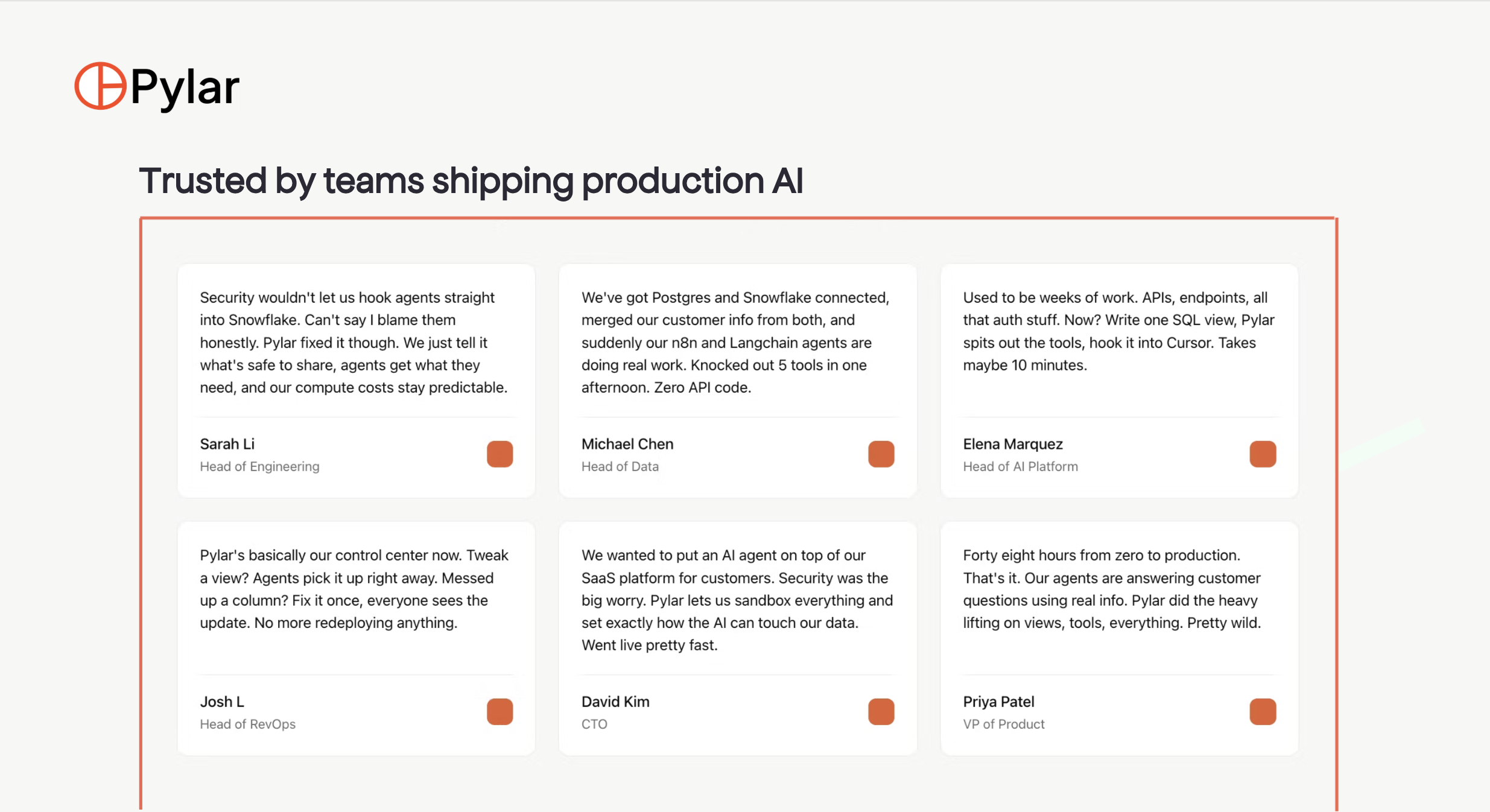Click the orange icon on Michael Chen's card

pyautogui.click(x=881, y=454)
